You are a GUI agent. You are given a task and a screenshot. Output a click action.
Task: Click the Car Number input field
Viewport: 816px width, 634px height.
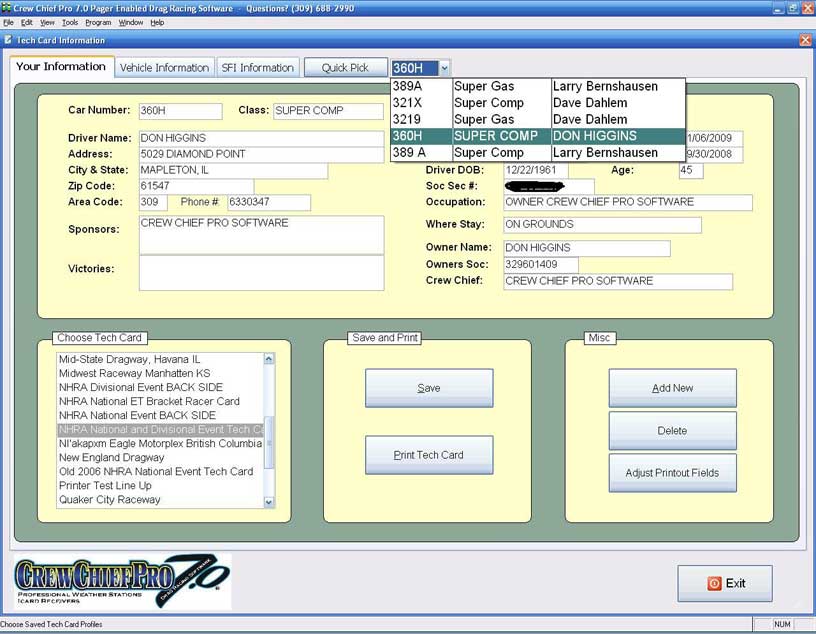tap(181, 111)
